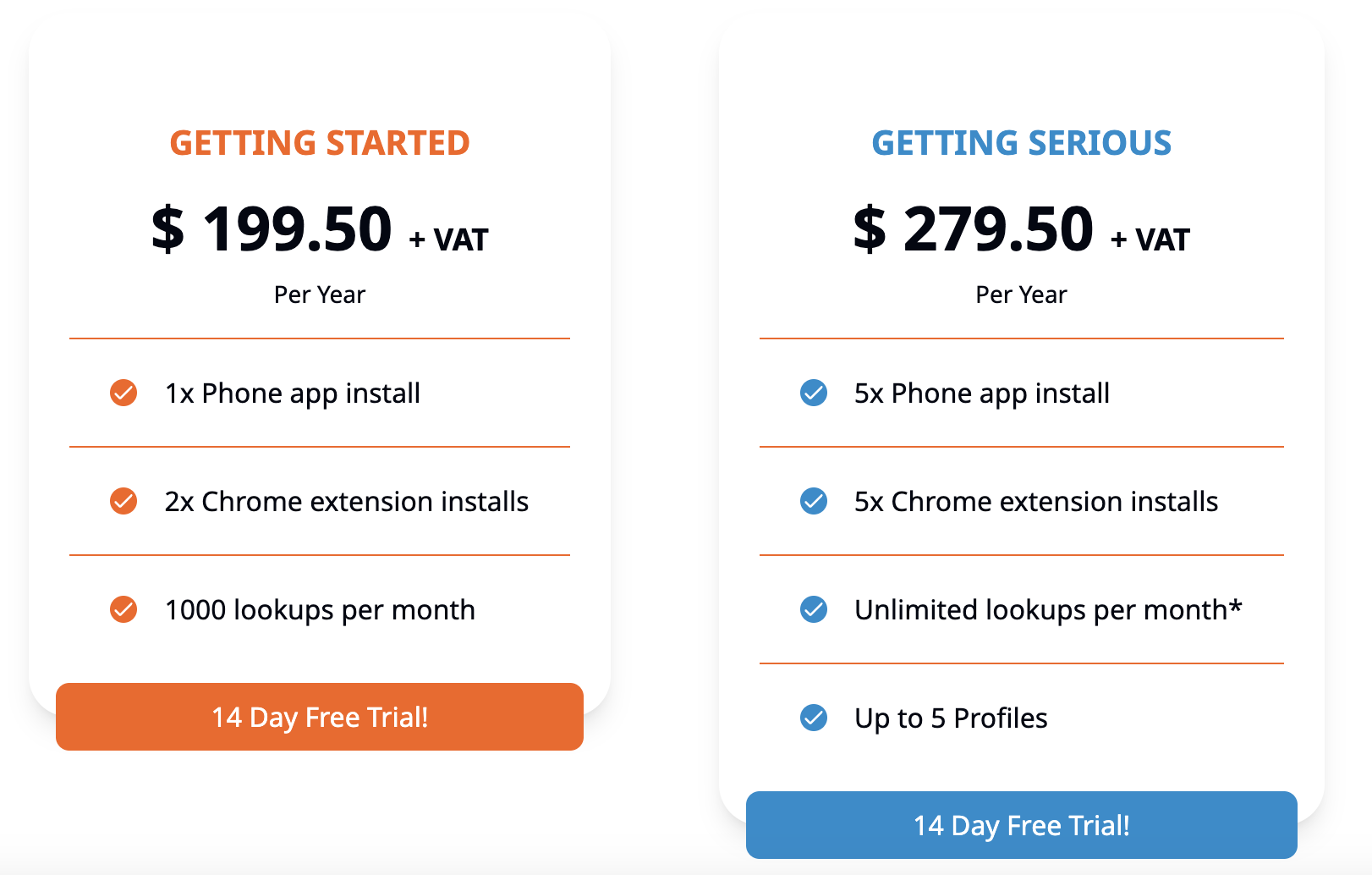1372x875 pixels.
Task: Click orange checkmark beside 1x Phone app install
Action: click(123, 393)
